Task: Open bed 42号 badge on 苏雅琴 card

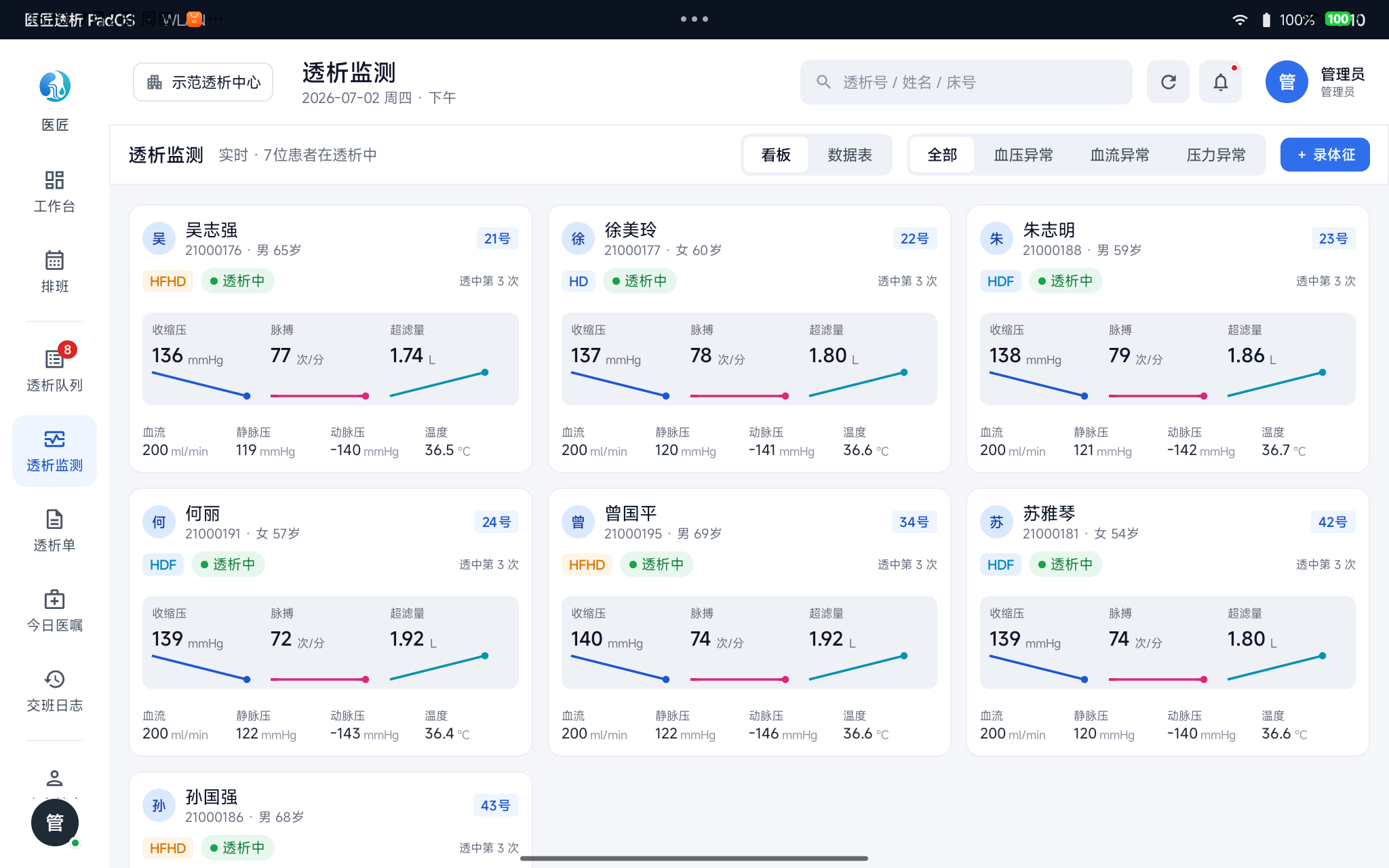Action: [x=1332, y=522]
